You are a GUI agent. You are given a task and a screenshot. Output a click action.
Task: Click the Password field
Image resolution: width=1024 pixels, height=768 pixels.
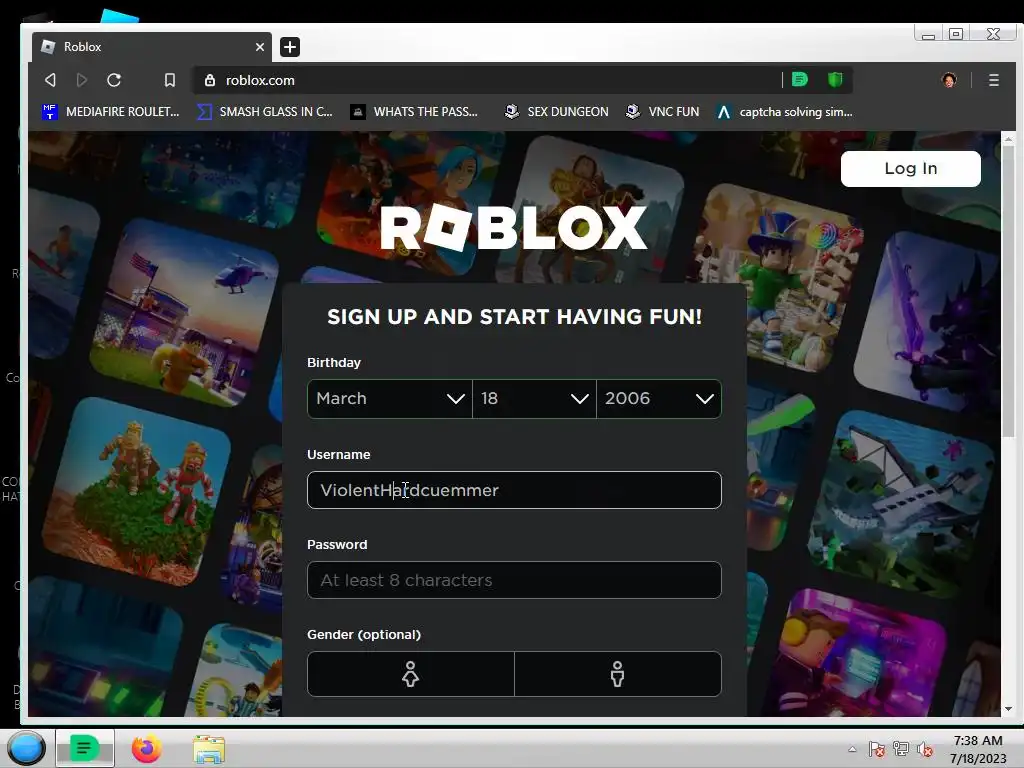pyautogui.click(x=514, y=580)
